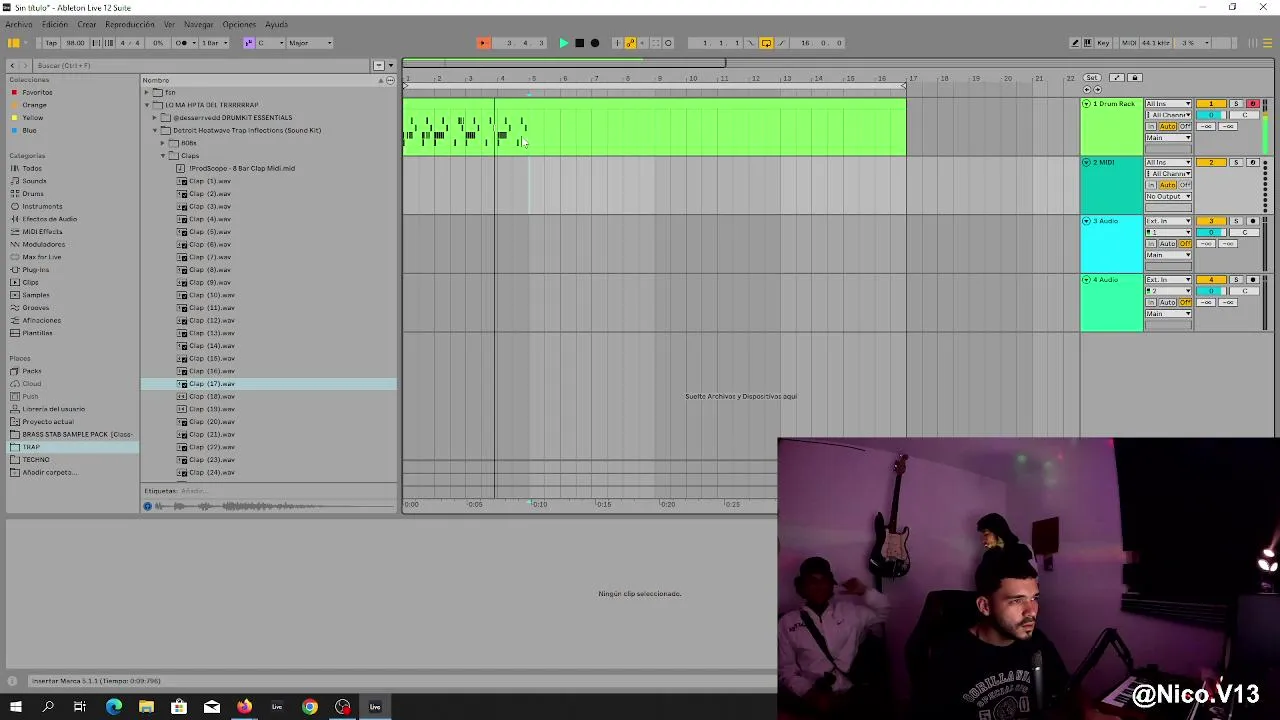Image resolution: width=1280 pixels, height=720 pixels.
Task: Open the Reproducción menu
Action: coord(130,24)
